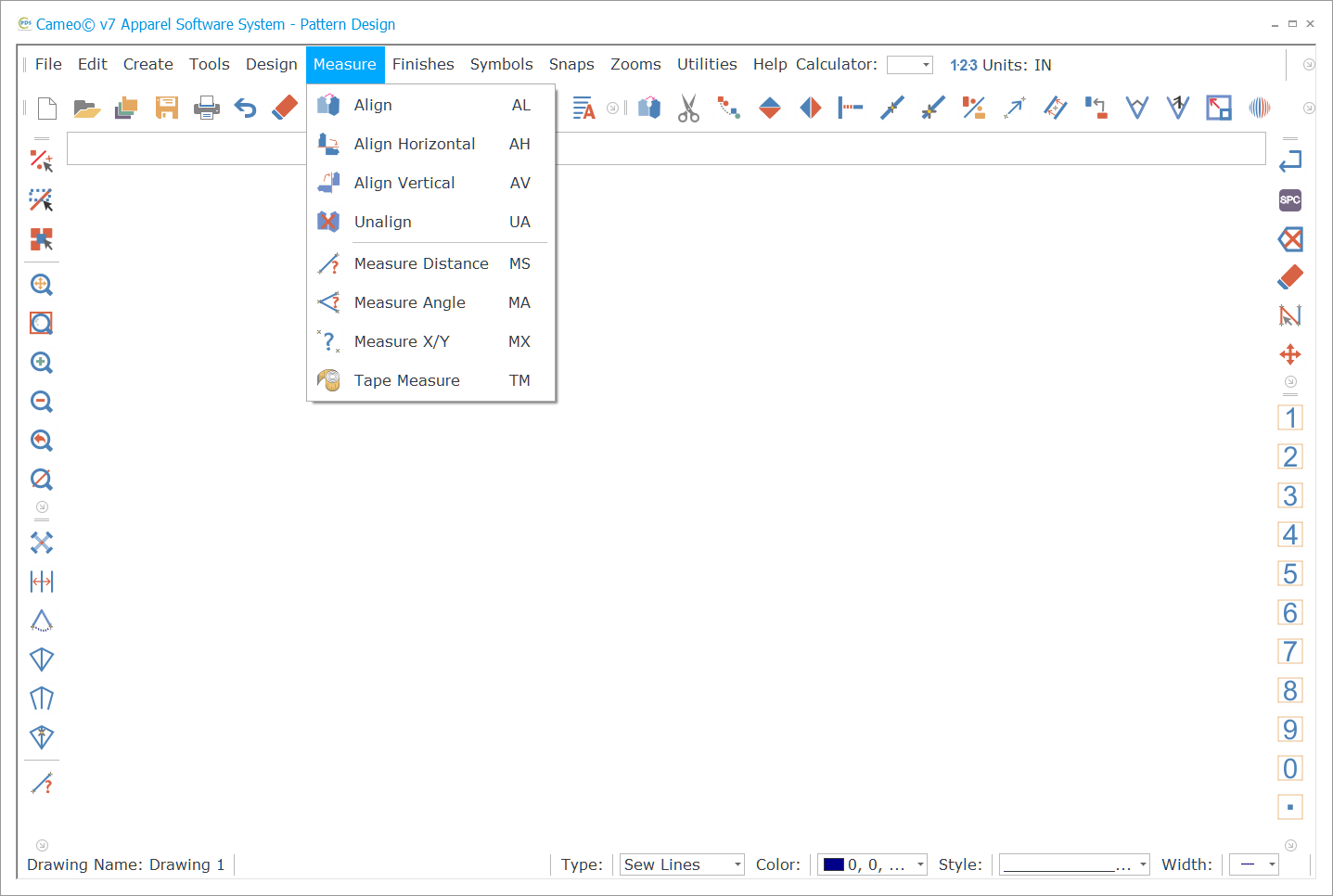Select Measure Angle menu entry
1333x896 pixels.
coord(431,302)
